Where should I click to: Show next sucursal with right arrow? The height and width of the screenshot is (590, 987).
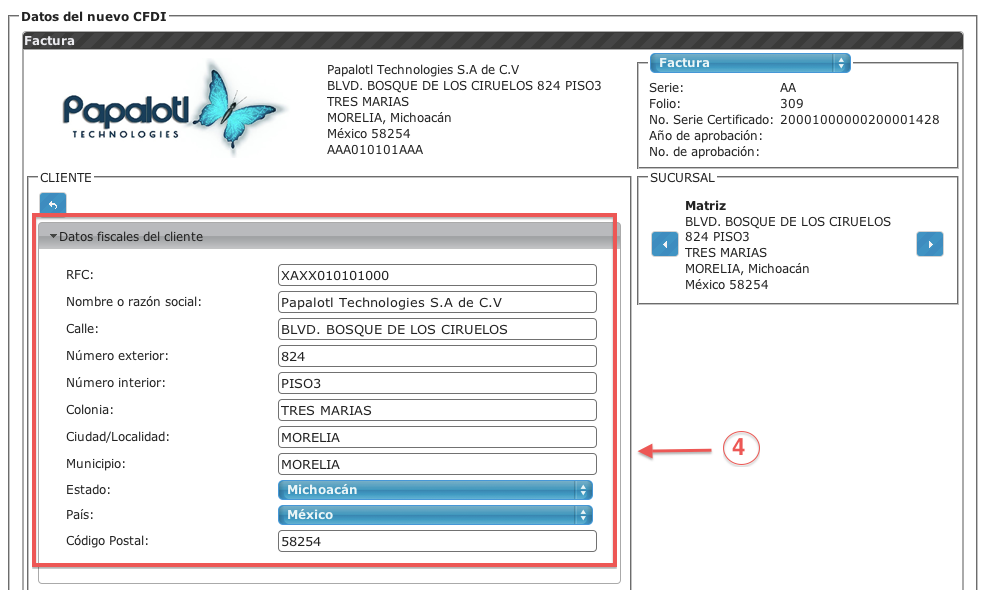pyautogui.click(x=930, y=244)
